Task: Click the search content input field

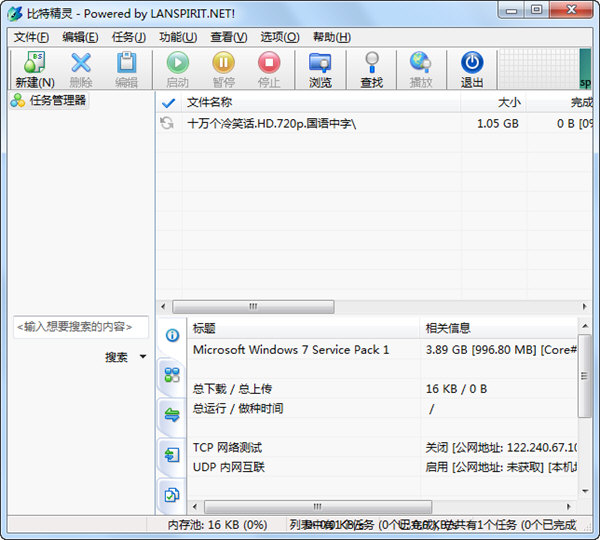Action: coord(80,327)
